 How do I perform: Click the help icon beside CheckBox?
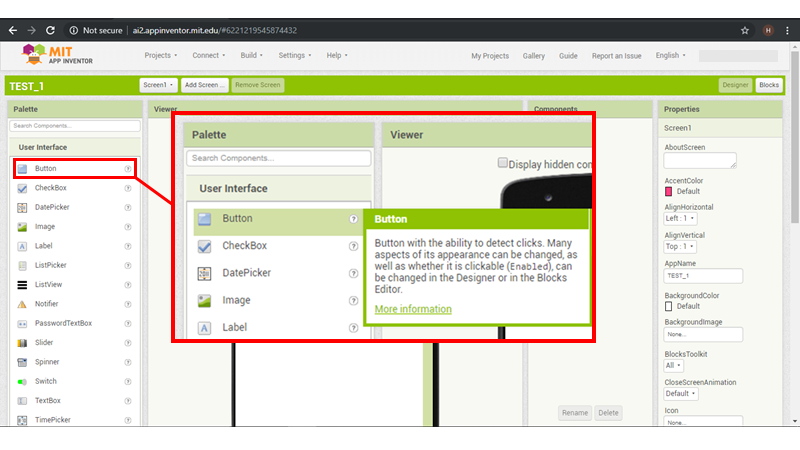(128, 188)
